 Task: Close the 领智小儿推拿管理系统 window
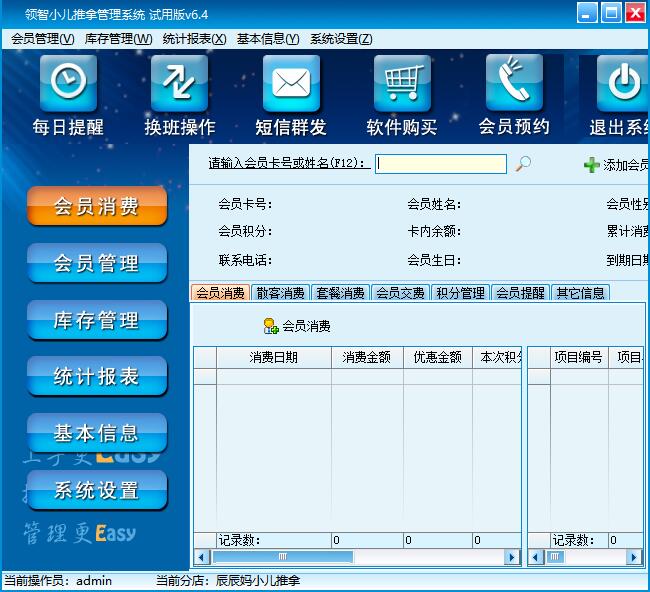635,13
